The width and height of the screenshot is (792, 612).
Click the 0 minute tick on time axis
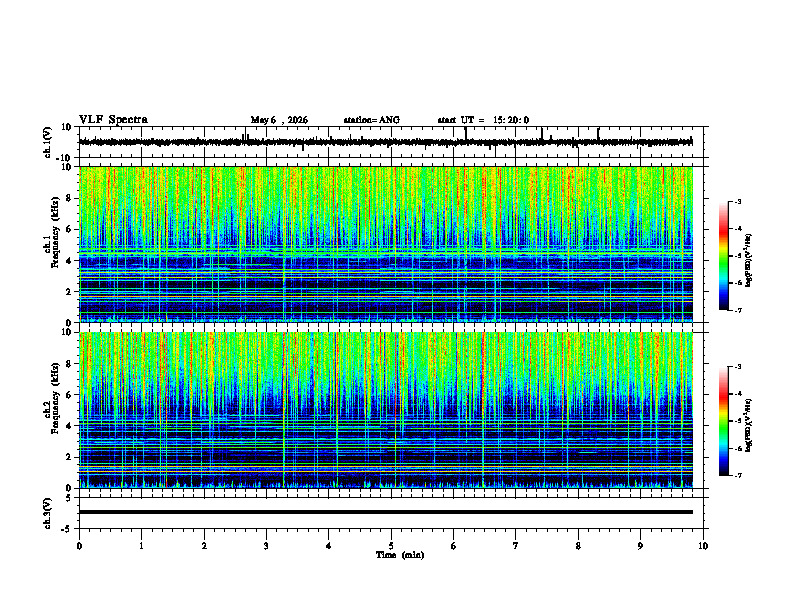tap(79, 546)
